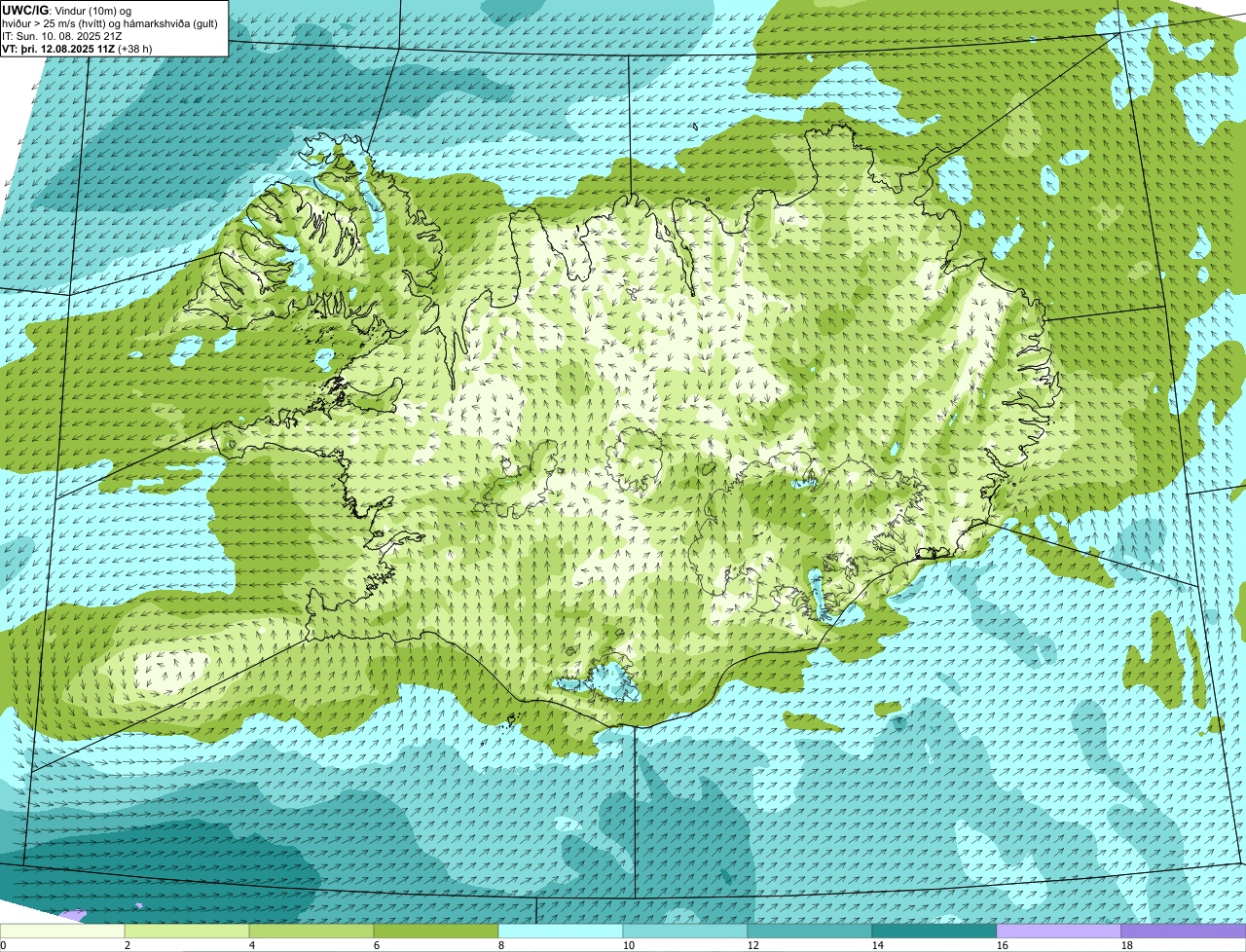Click the legend scale label "8"
Viewport: 1246px width, 952px height.
coord(501,945)
